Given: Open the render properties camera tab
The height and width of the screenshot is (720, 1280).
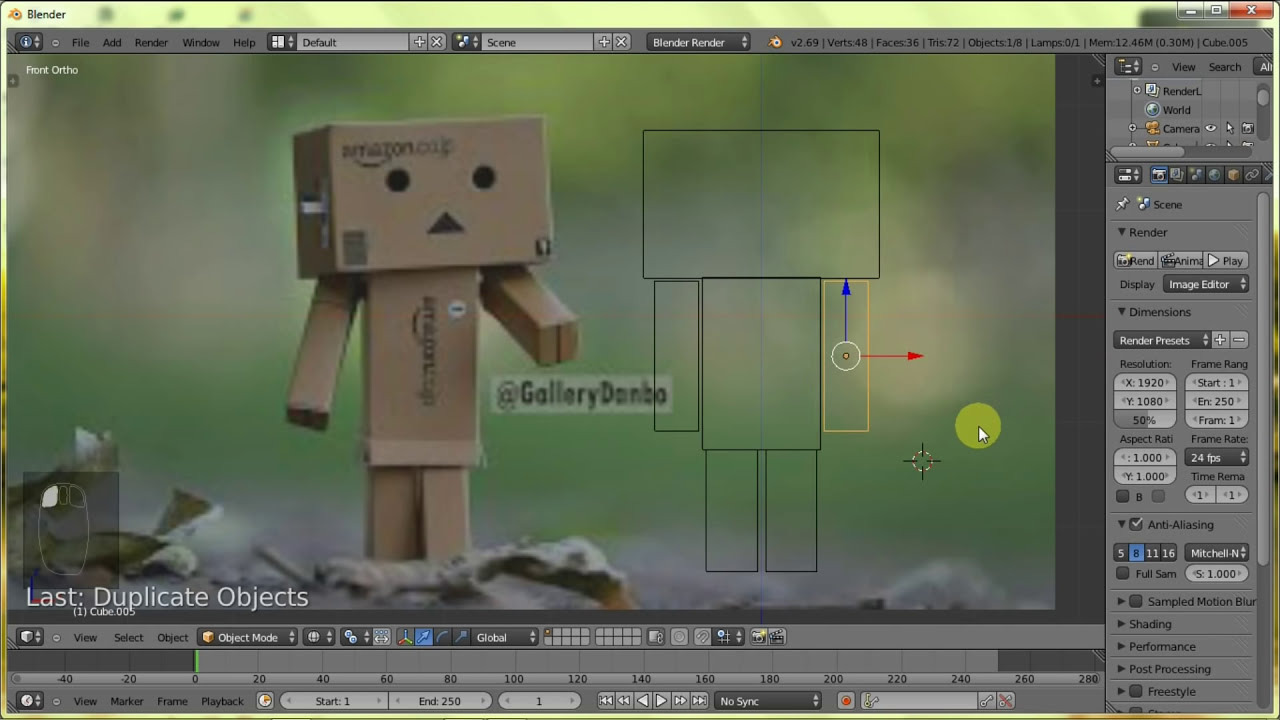Looking at the screenshot, I should click(x=1159, y=175).
